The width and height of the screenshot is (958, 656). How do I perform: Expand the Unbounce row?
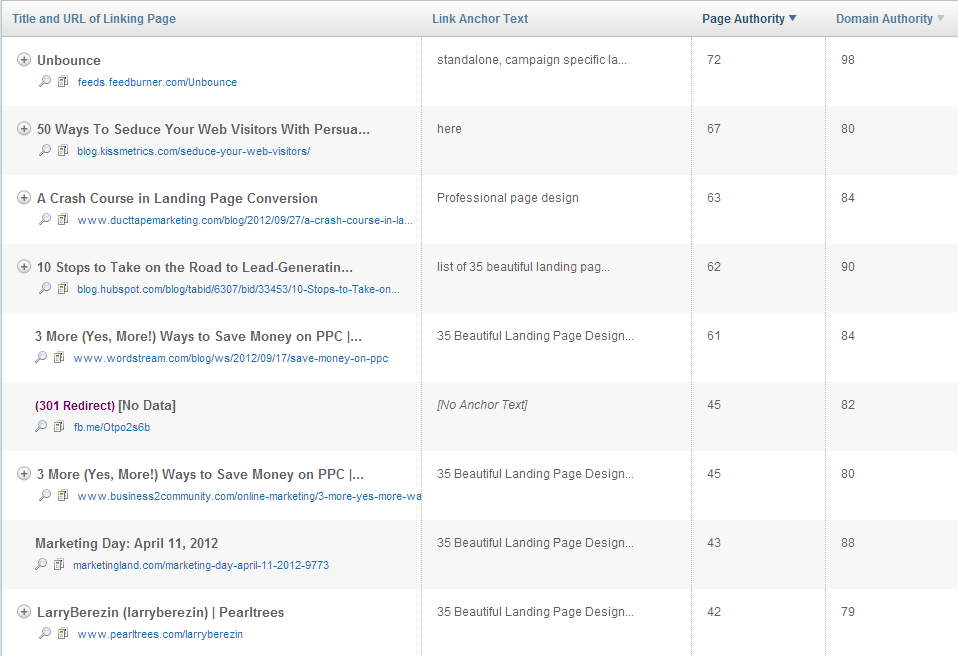[x=24, y=59]
